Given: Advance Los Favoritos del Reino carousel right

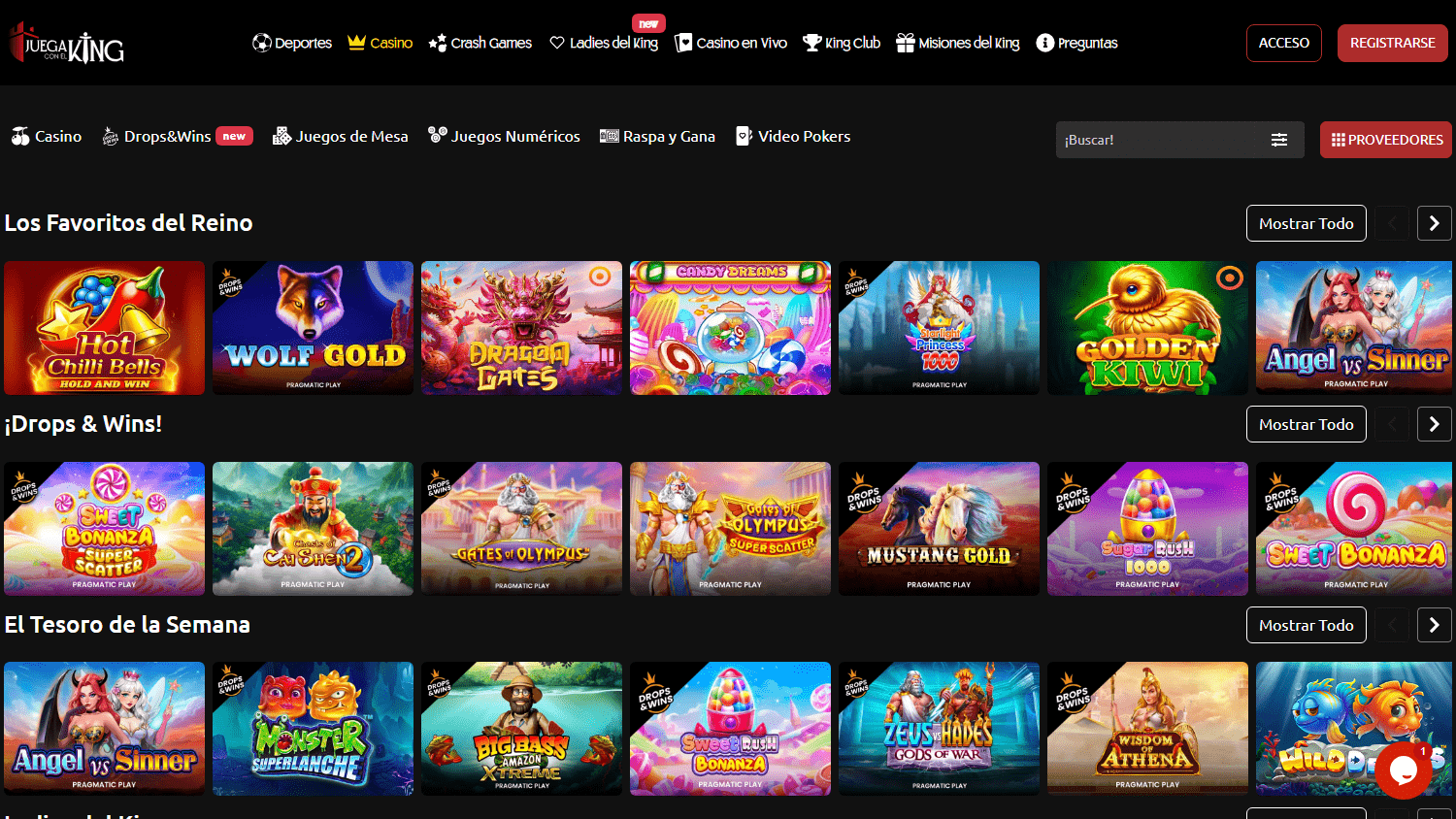Looking at the screenshot, I should click(x=1435, y=223).
